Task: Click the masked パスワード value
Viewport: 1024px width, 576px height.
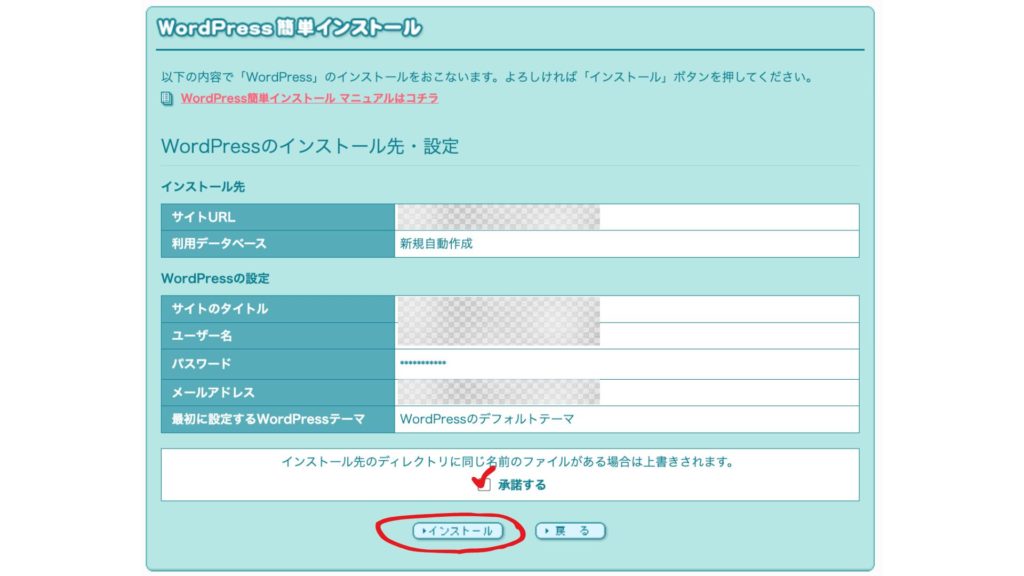Action: point(423,364)
